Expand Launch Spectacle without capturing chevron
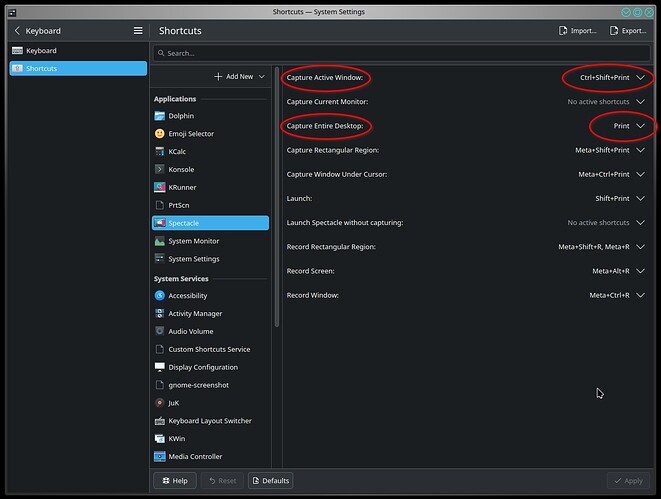 (640, 223)
